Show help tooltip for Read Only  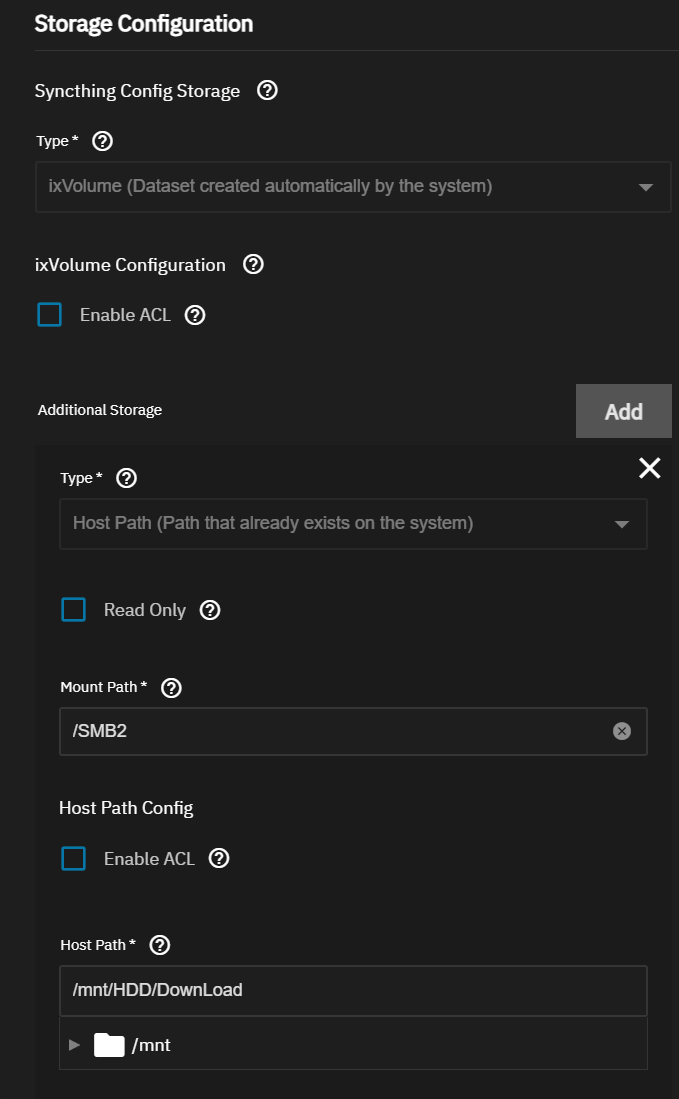click(210, 610)
